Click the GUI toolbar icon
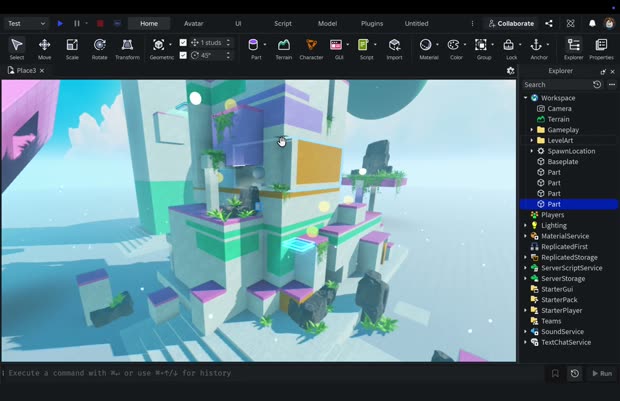The width and height of the screenshot is (620, 401). coord(336,45)
